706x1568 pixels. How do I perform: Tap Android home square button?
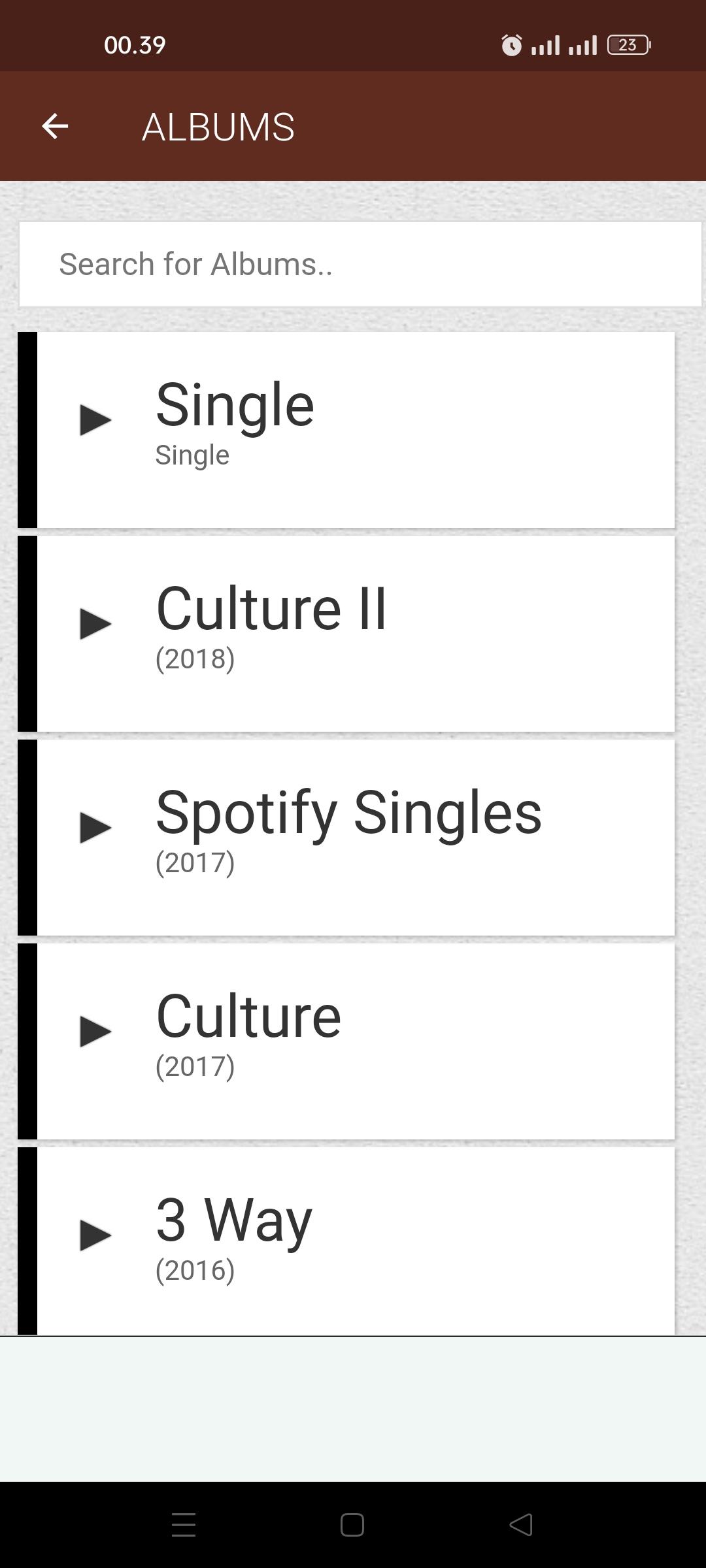point(352,1525)
